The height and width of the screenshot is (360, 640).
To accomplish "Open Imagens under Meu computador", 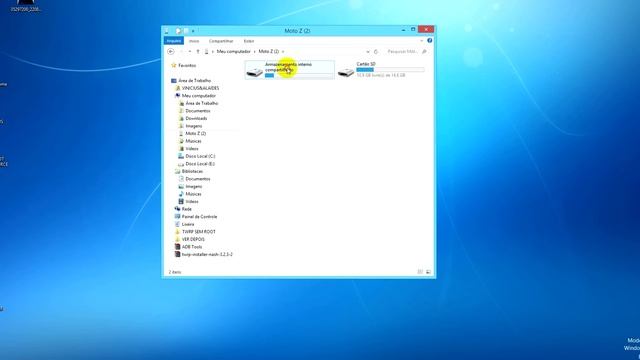I will 193,126.
